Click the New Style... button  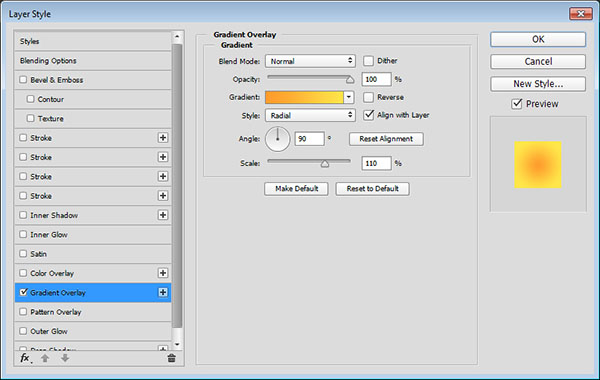pyautogui.click(x=538, y=84)
